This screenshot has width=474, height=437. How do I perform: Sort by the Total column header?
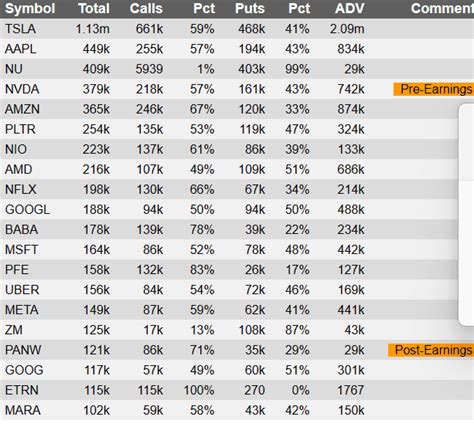pos(94,8)
